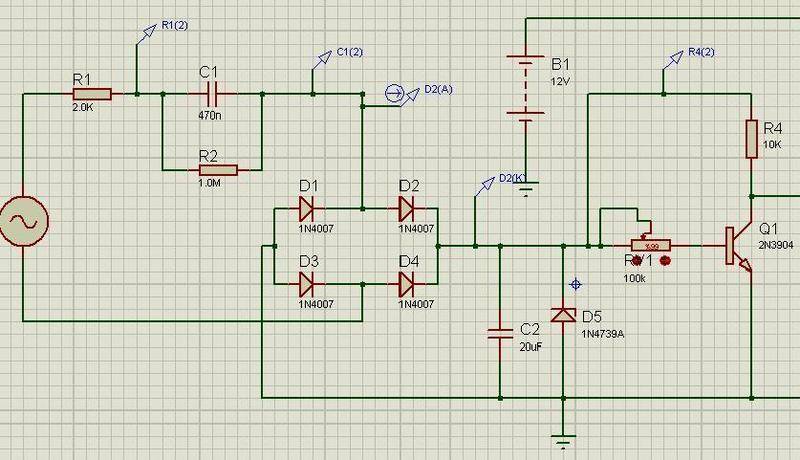Click the 100k value under RV1
This screenshot has width=800, height=460.
pos(635,278)
